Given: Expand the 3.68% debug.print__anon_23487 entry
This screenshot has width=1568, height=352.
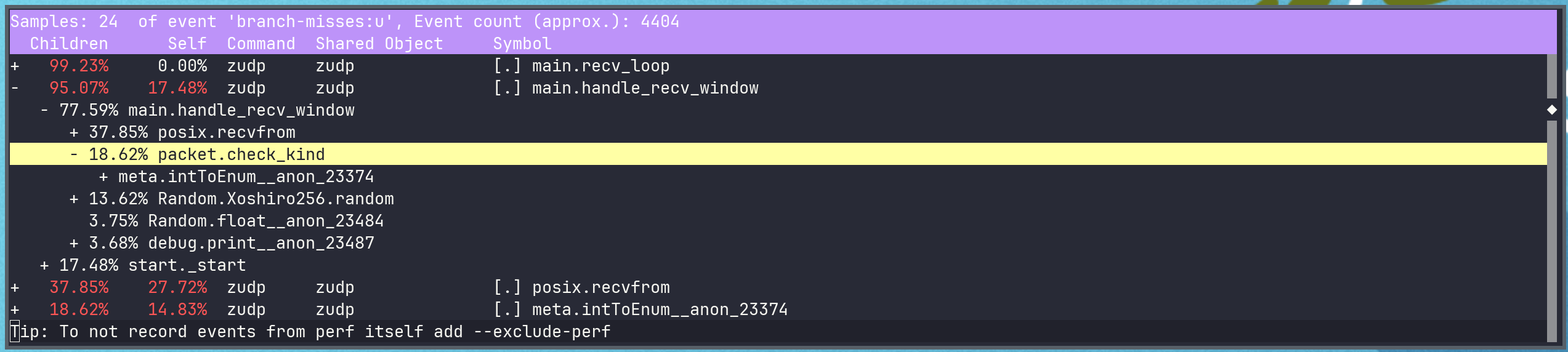Looking at the screenshot, I should pyautogui.click(x=74, y=243).
